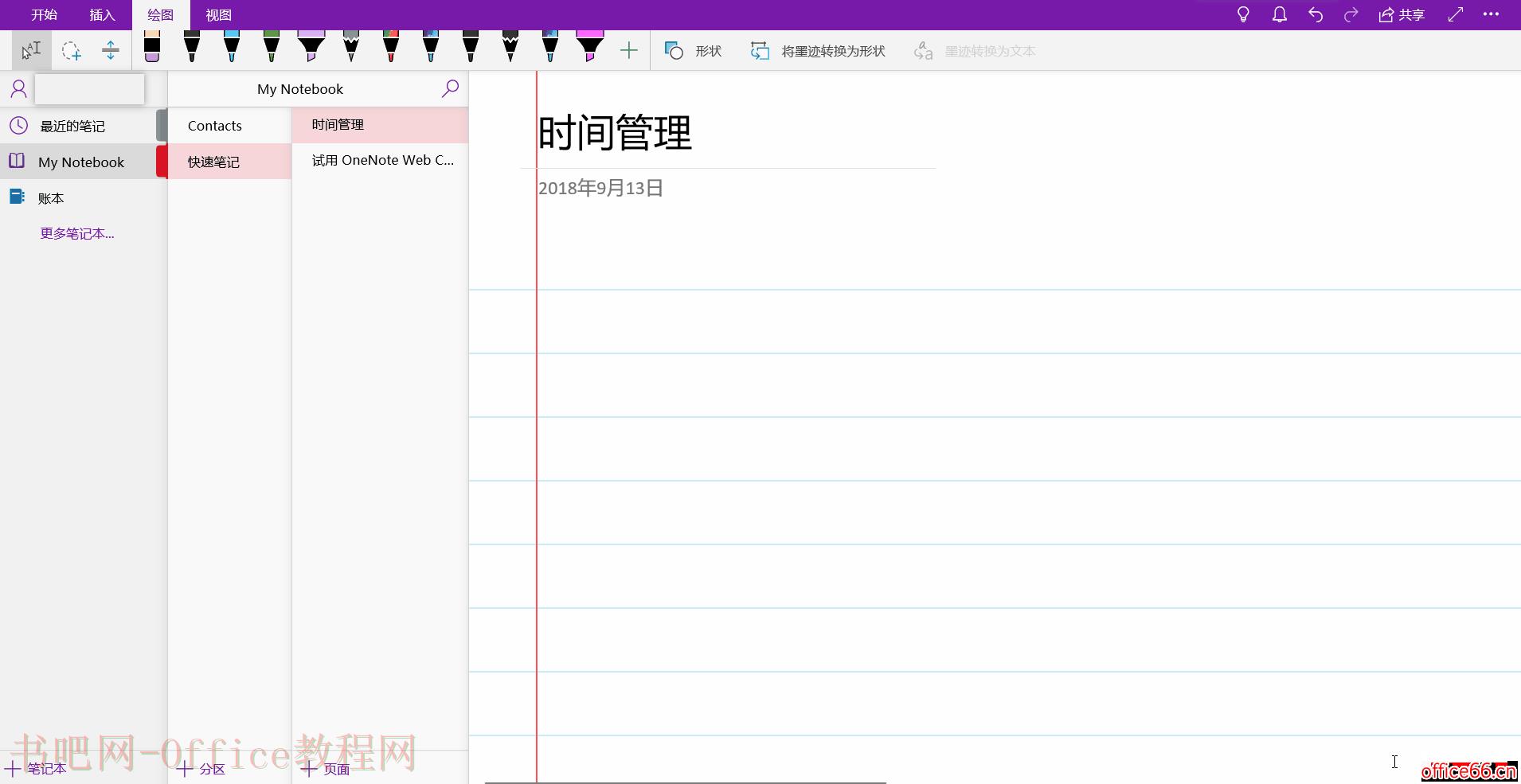Open the Contacts section
This screenshot has height=784, width=1521.
[x=229, y=126]
